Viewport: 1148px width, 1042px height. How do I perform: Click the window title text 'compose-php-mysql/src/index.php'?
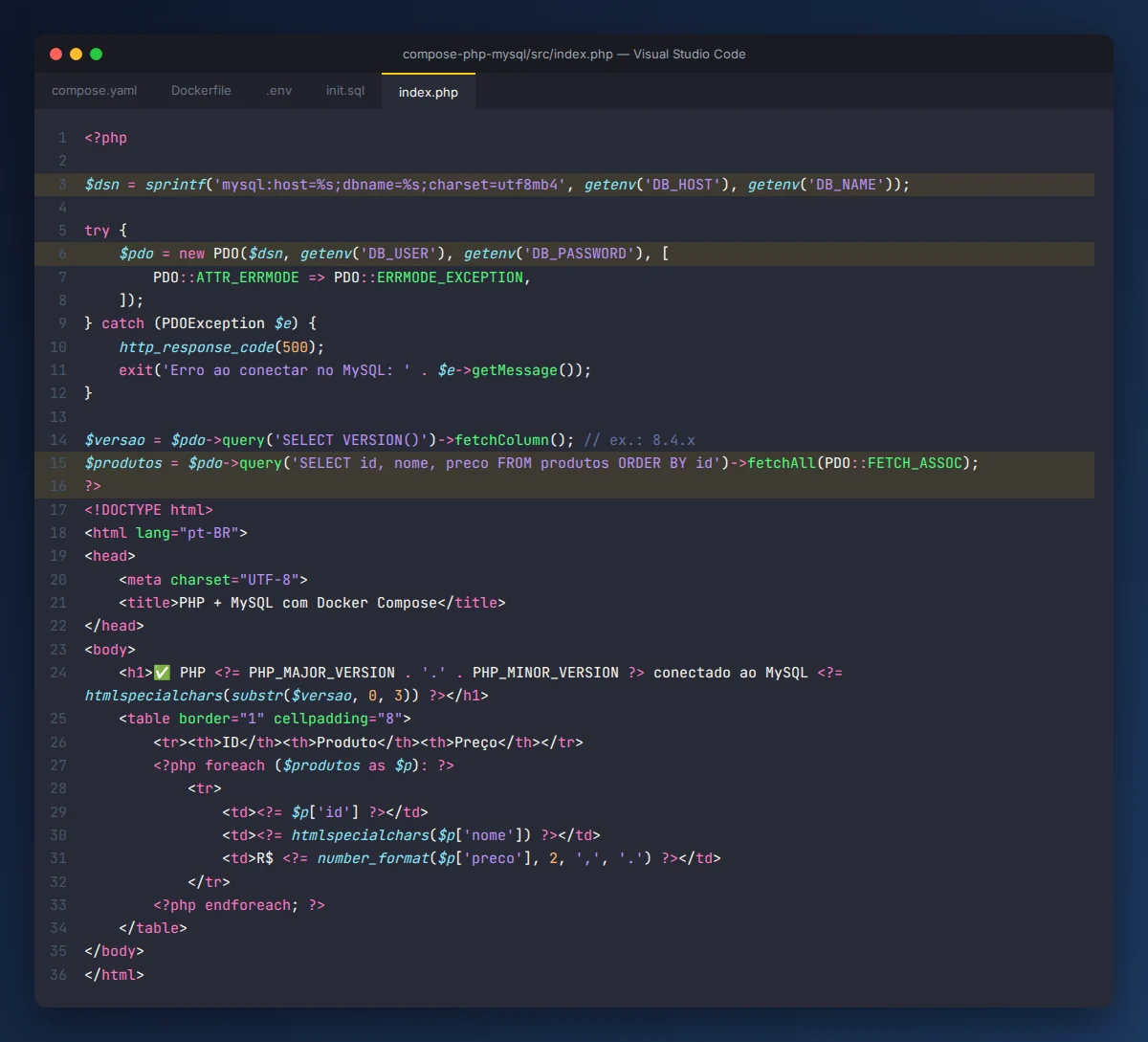coord(508,55)
